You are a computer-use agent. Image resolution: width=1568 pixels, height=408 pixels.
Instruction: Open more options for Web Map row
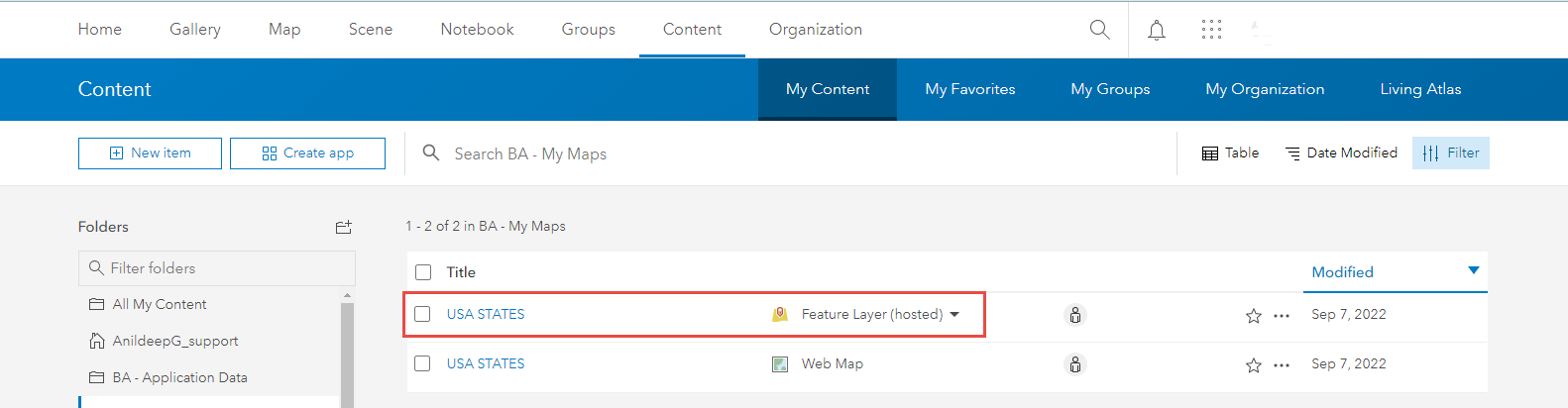click(x=1282, y=365)
